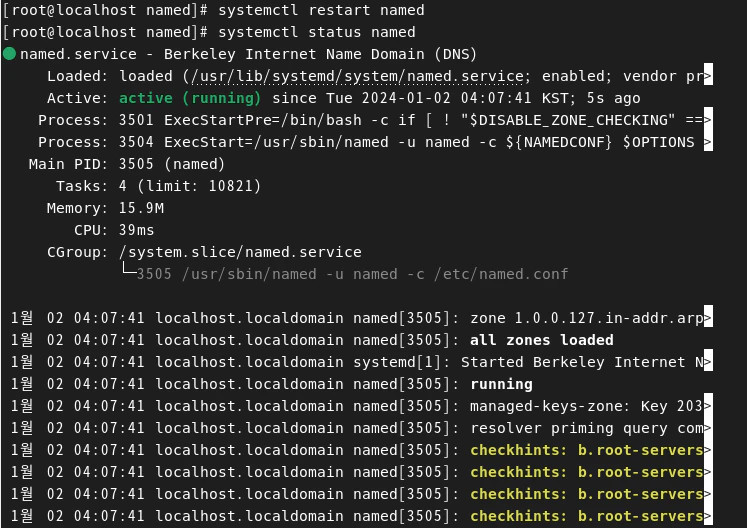Select the 'systemctl status named' command text

click(317, 32)
